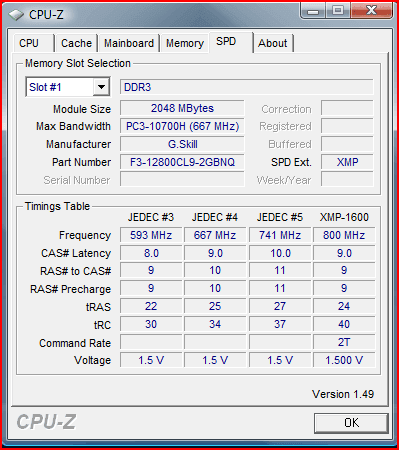This screenshot has height=450, width=399.
Task: Click JEDEC #4 tRAS value 25
Action: tap(215, 306)
